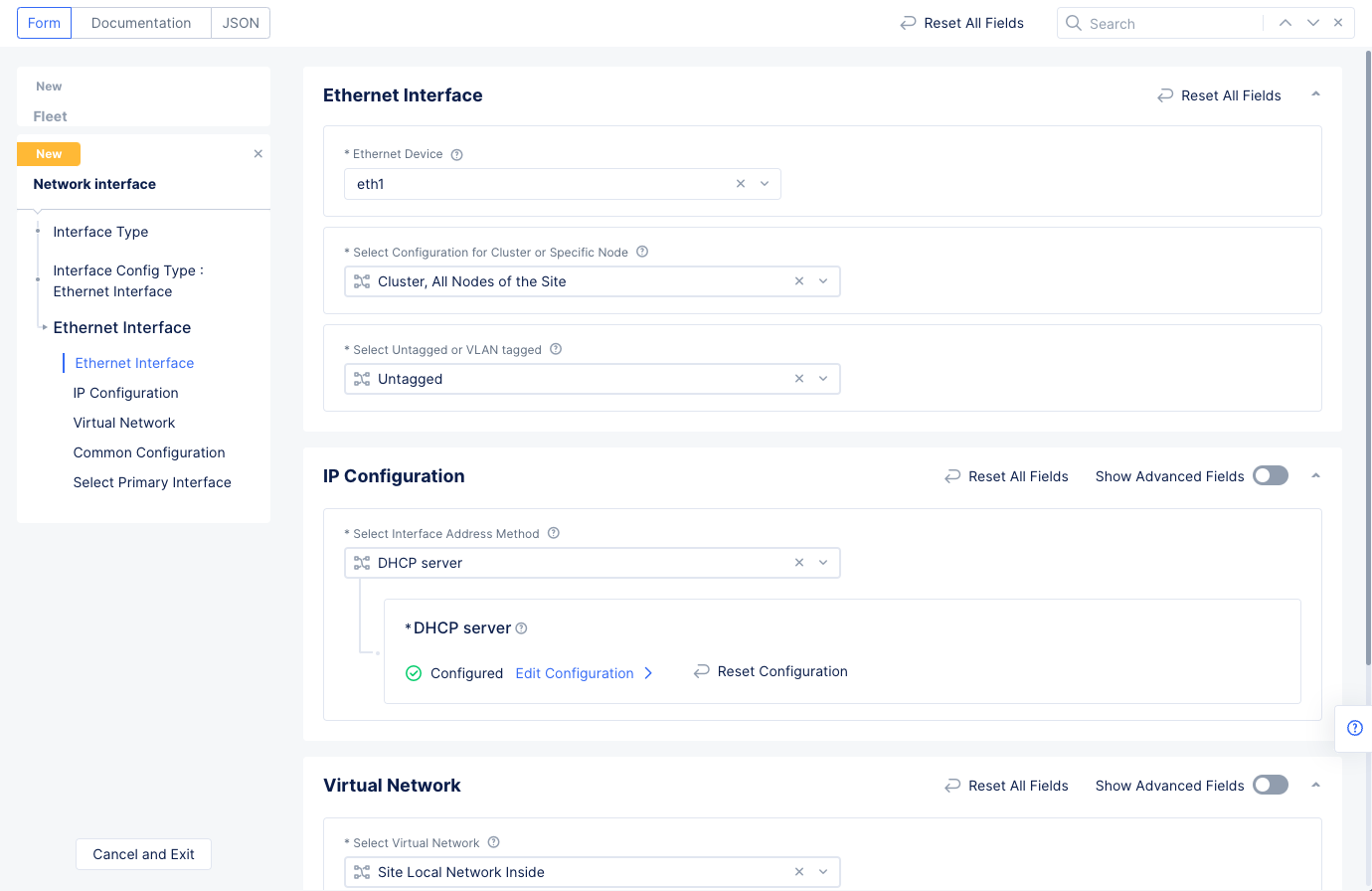Click help icon next to Ethernet Device
The height and width of the screenshot is (891, 1372).
pos(457,155)
